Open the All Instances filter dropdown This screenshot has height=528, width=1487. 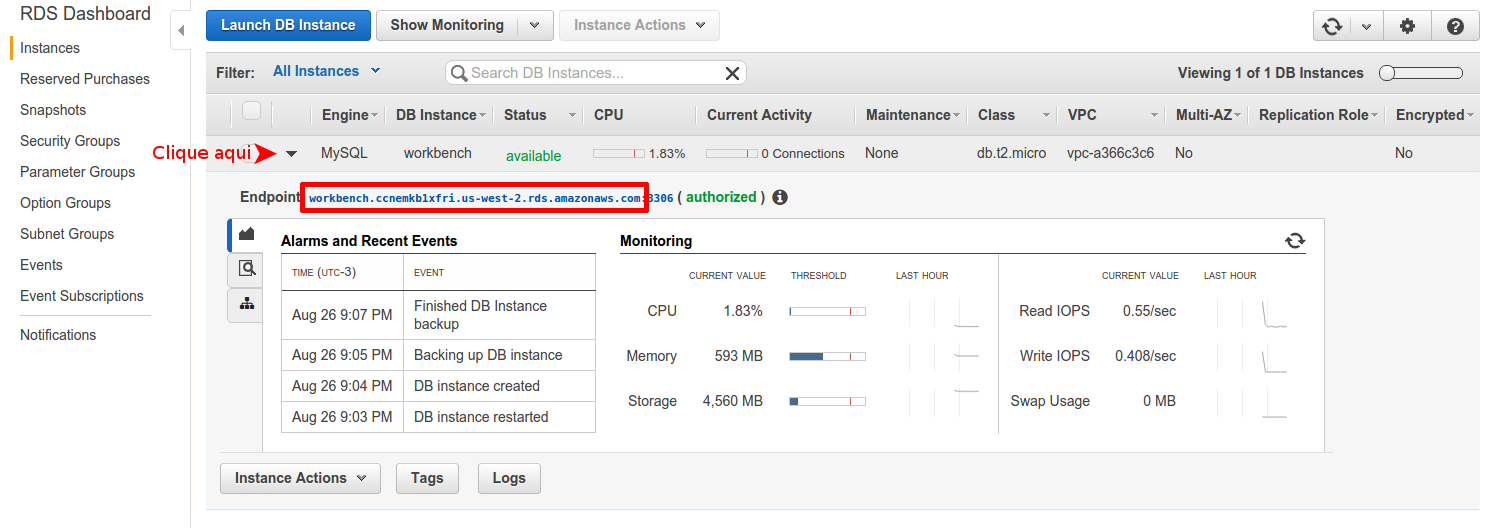pyautogui.click(x=326, y=71)
